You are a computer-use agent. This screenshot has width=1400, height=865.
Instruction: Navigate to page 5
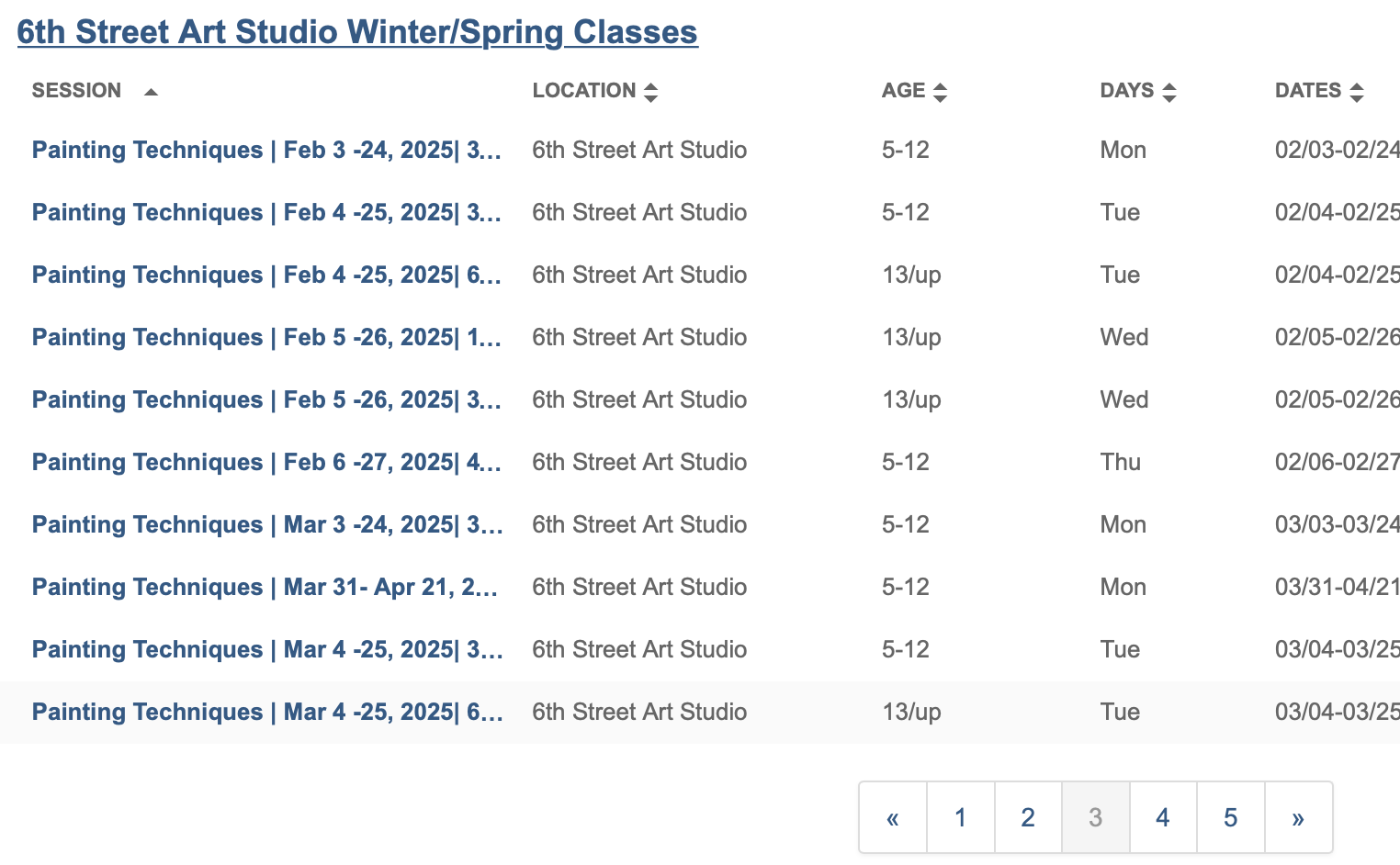pos(1230,817)
